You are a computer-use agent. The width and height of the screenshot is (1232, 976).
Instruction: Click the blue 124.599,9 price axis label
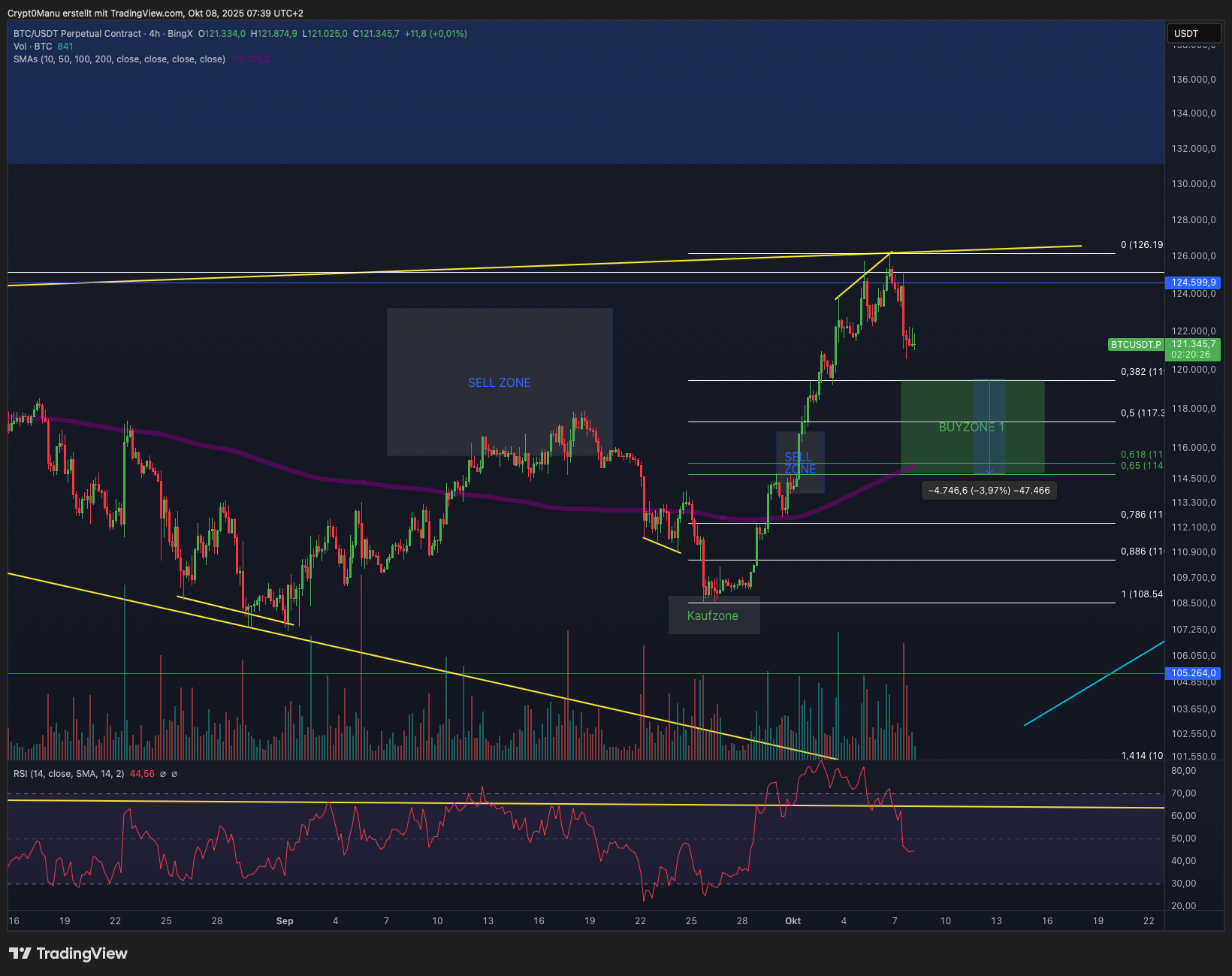[1193, 283]
